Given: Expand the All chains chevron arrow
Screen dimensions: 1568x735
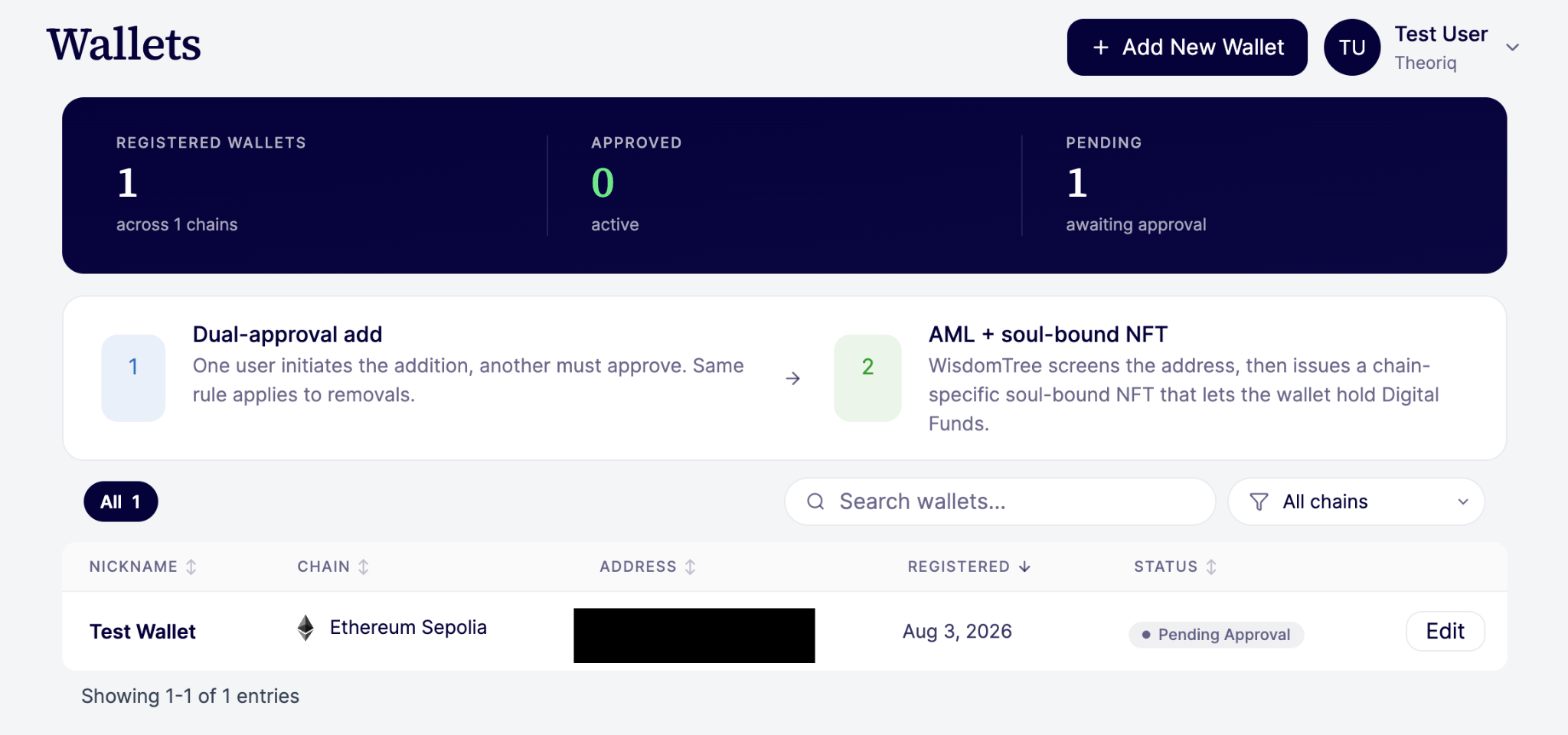Looking at the screenshot, I should coord(1463,502).
